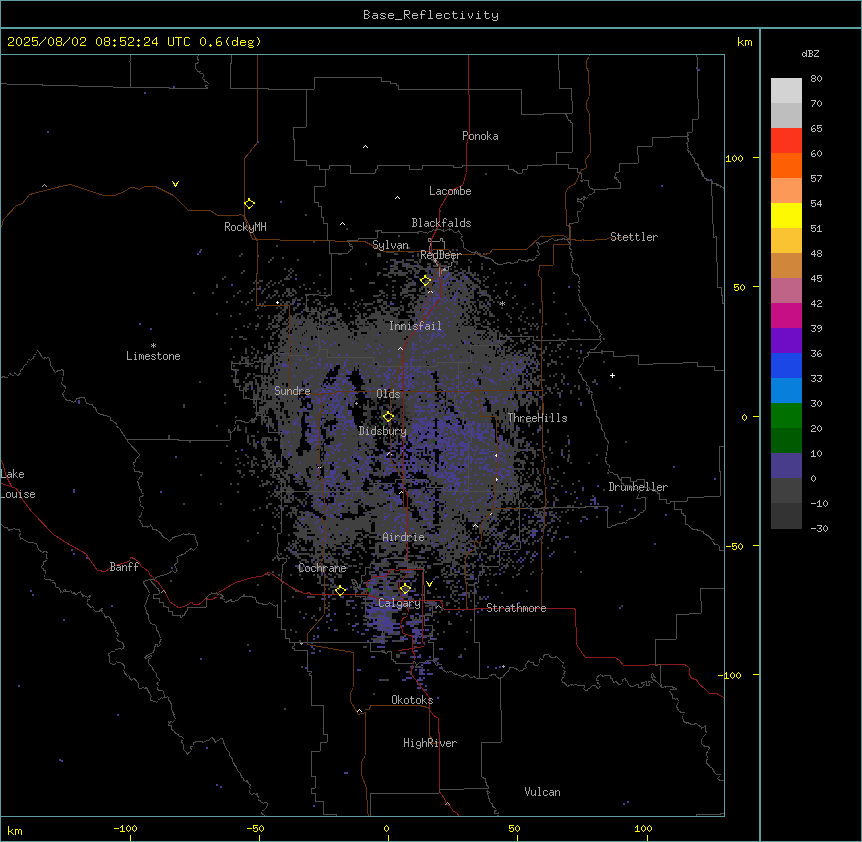This screenshot has width=862, height=842.
Task: Click the Strathmore label
Action: tap(516, 608)
